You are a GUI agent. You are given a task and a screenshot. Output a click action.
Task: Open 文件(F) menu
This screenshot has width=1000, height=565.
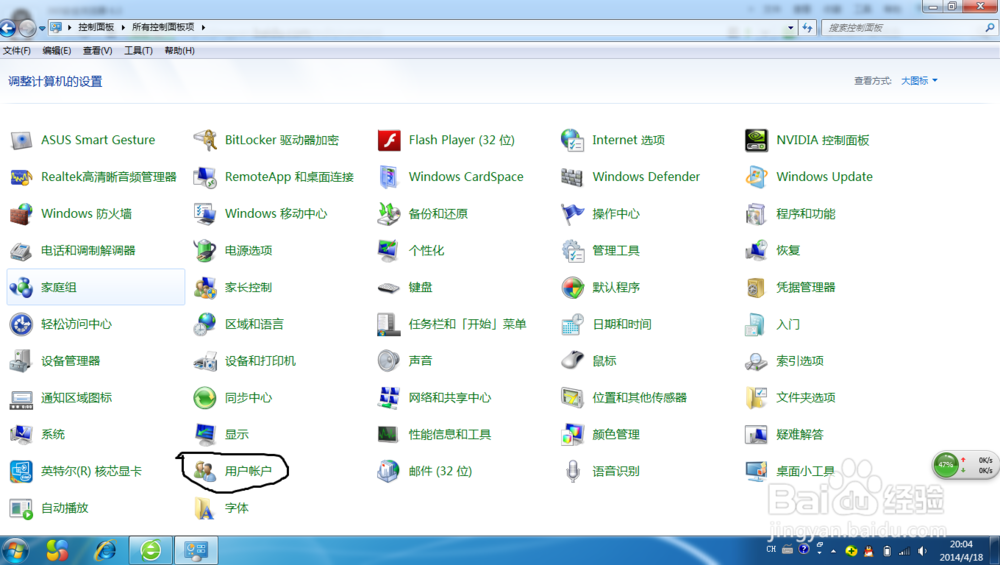[x=17, y=50]
